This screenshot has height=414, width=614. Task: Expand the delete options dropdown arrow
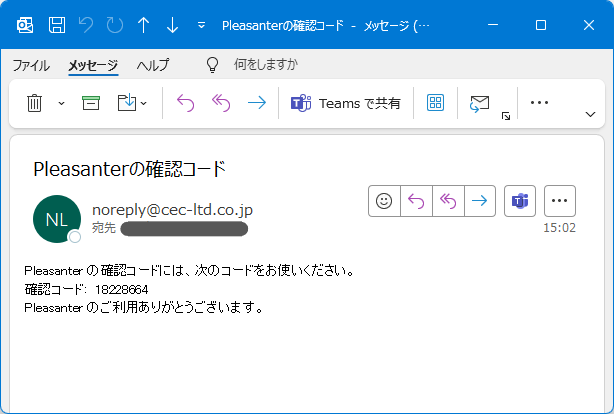(61, 103)
